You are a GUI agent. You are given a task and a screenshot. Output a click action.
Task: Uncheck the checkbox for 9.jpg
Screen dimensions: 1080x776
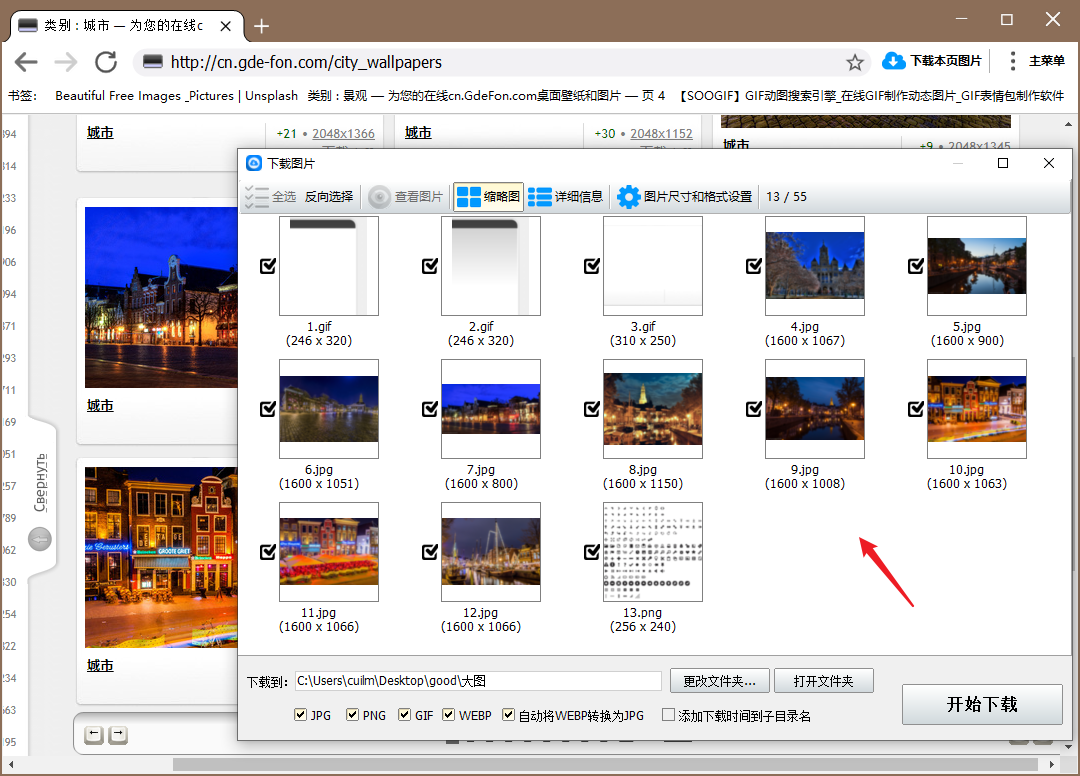point(754,409)
